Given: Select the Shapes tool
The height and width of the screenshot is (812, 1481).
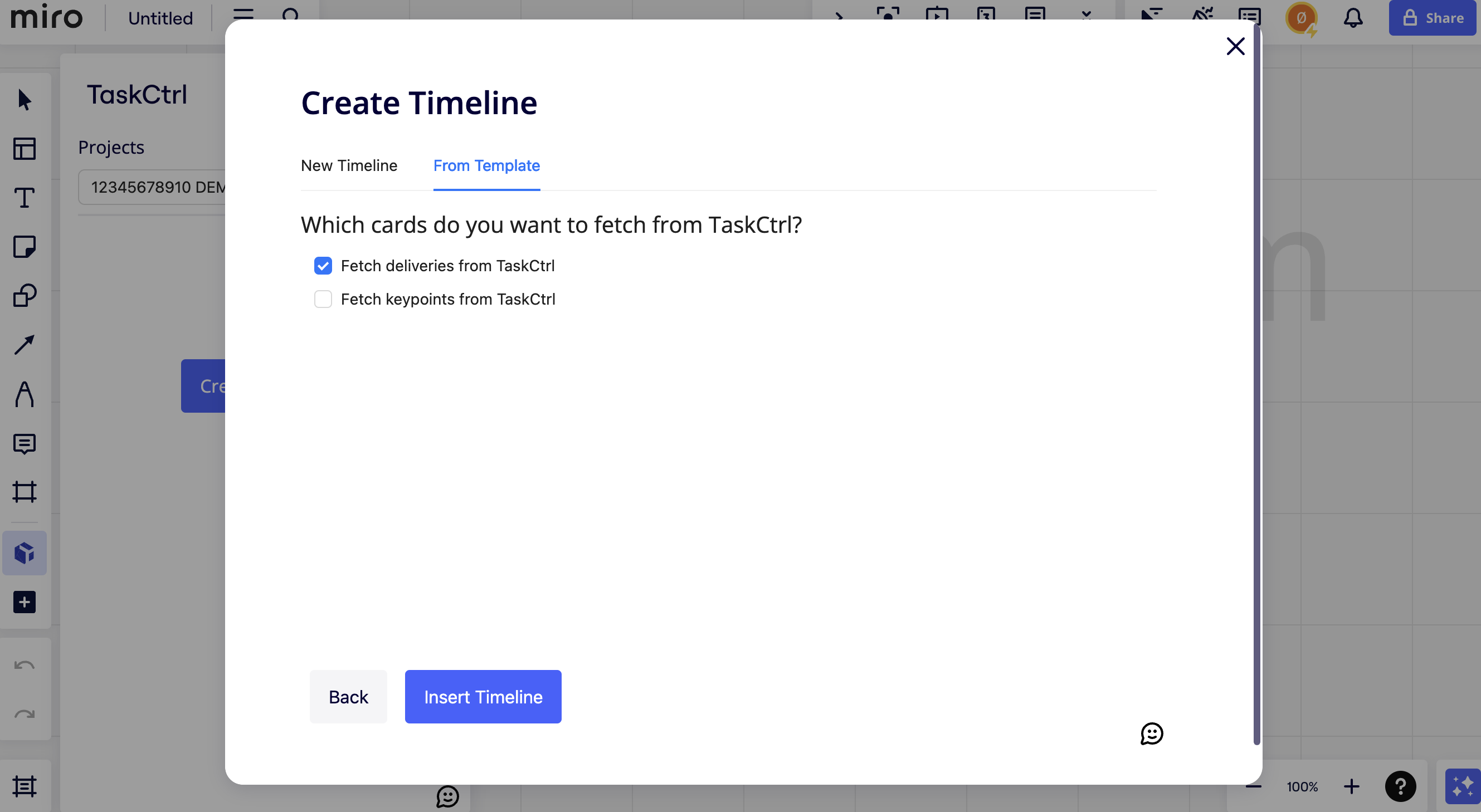Looking at the screenshot, I should 25,295.
